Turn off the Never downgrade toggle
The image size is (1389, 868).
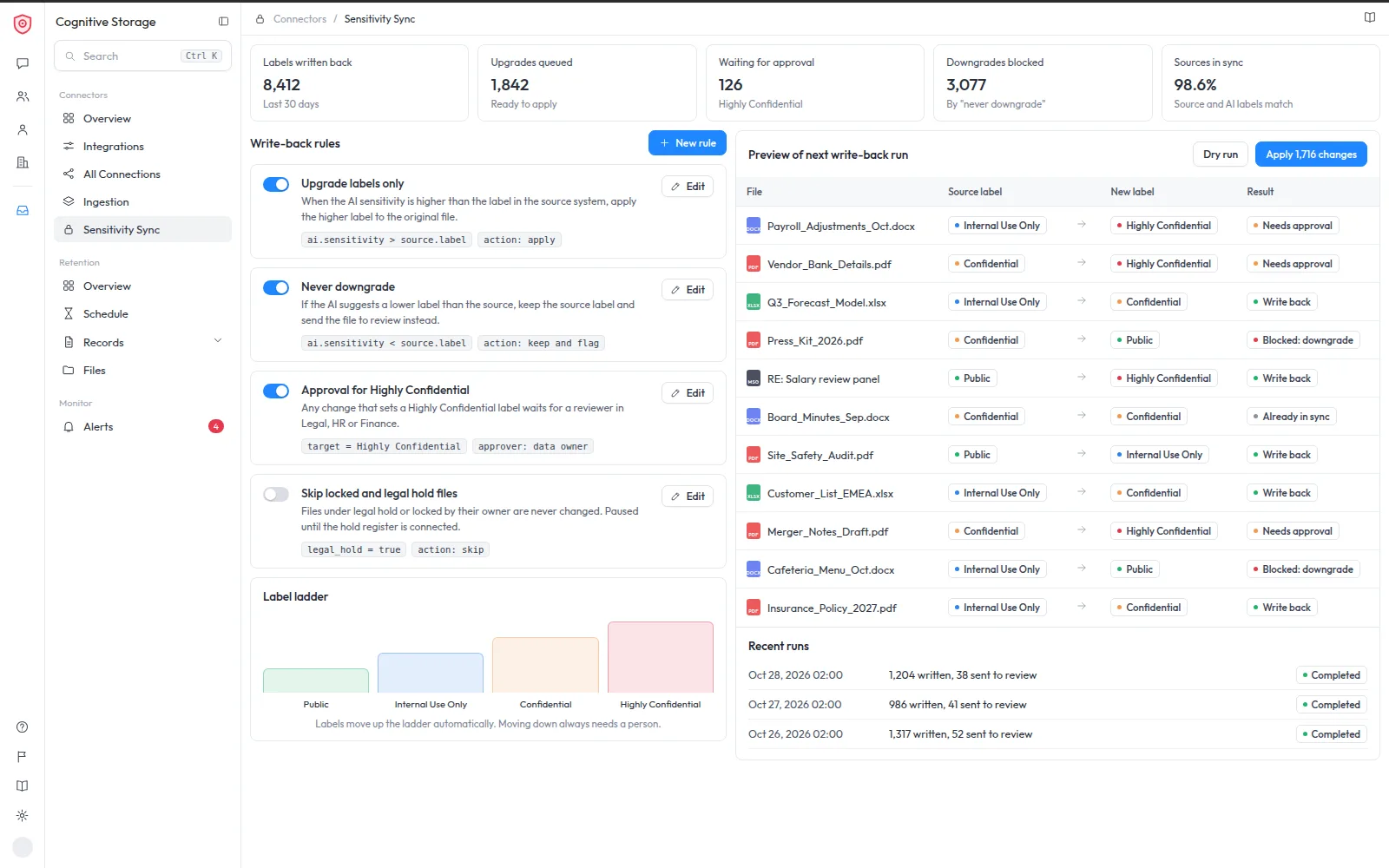point(276,287)
